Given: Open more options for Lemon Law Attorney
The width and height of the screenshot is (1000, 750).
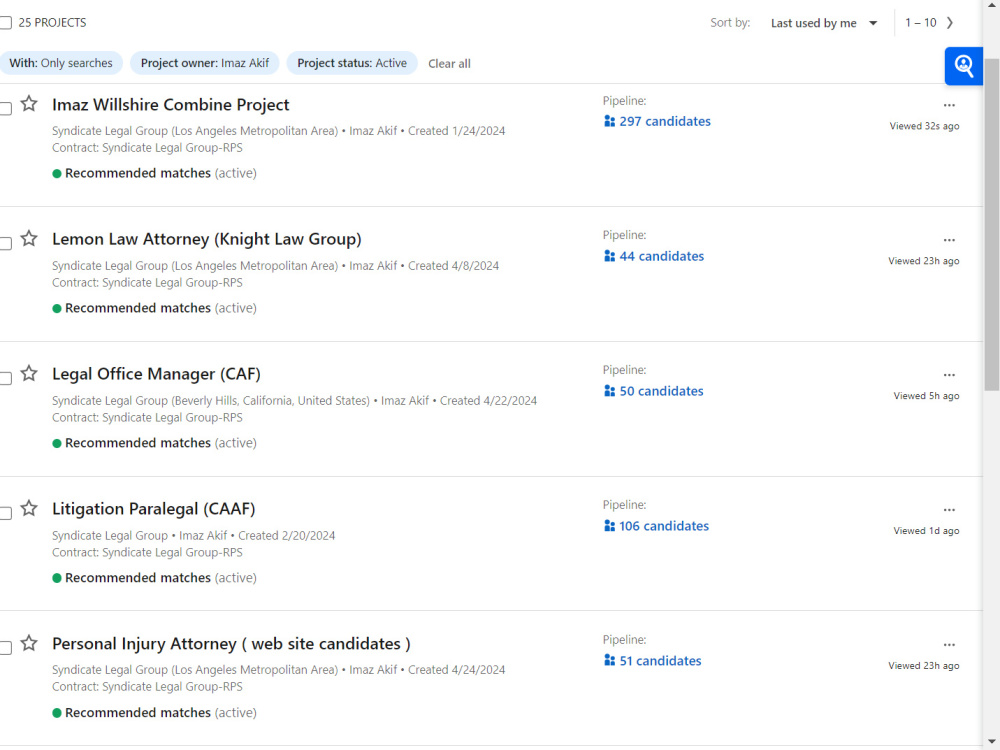Looking at the screenshot, I should (949, 240).
